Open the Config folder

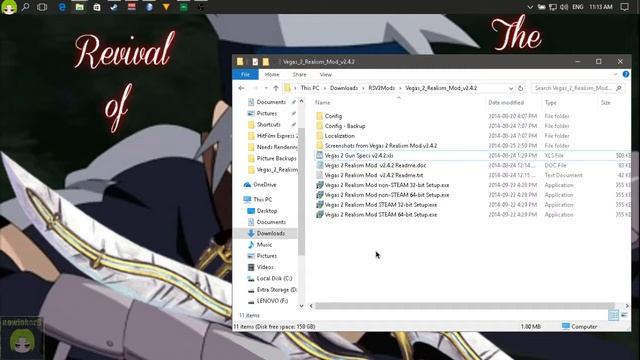[333, 116]
